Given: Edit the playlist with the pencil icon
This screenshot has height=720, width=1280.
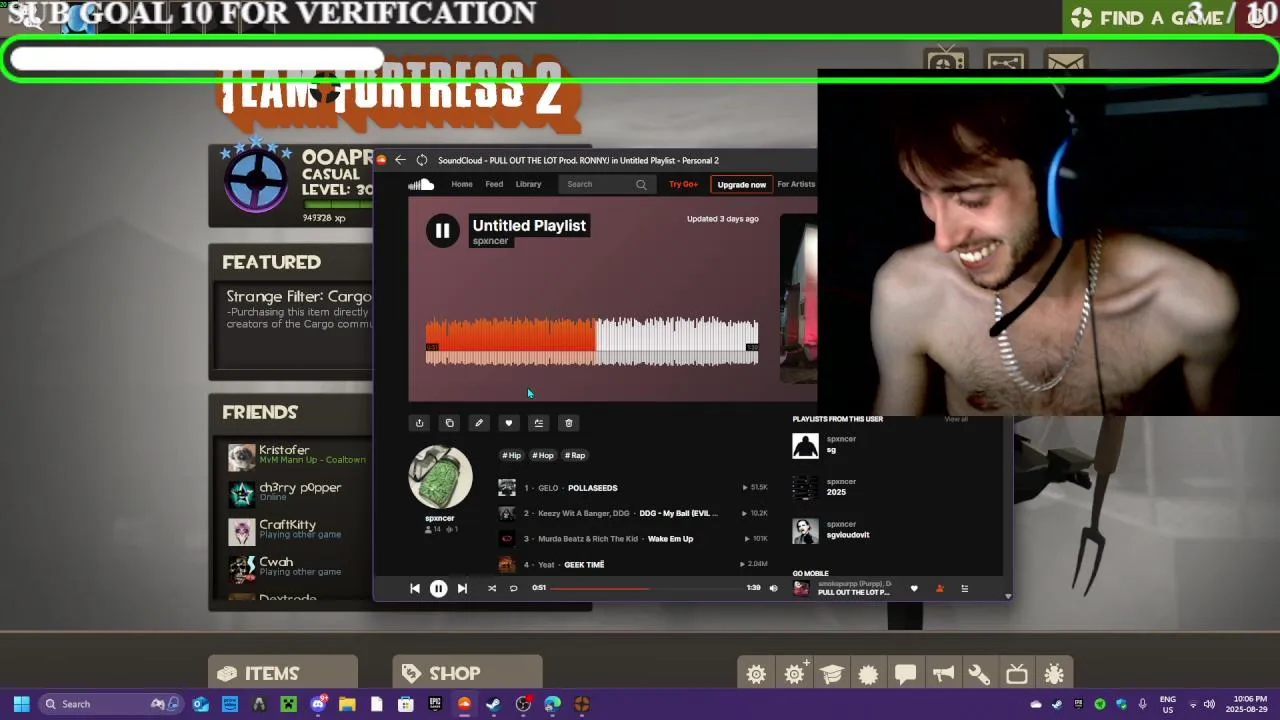Looking at the screenshot, I should (x=479, y=423).
